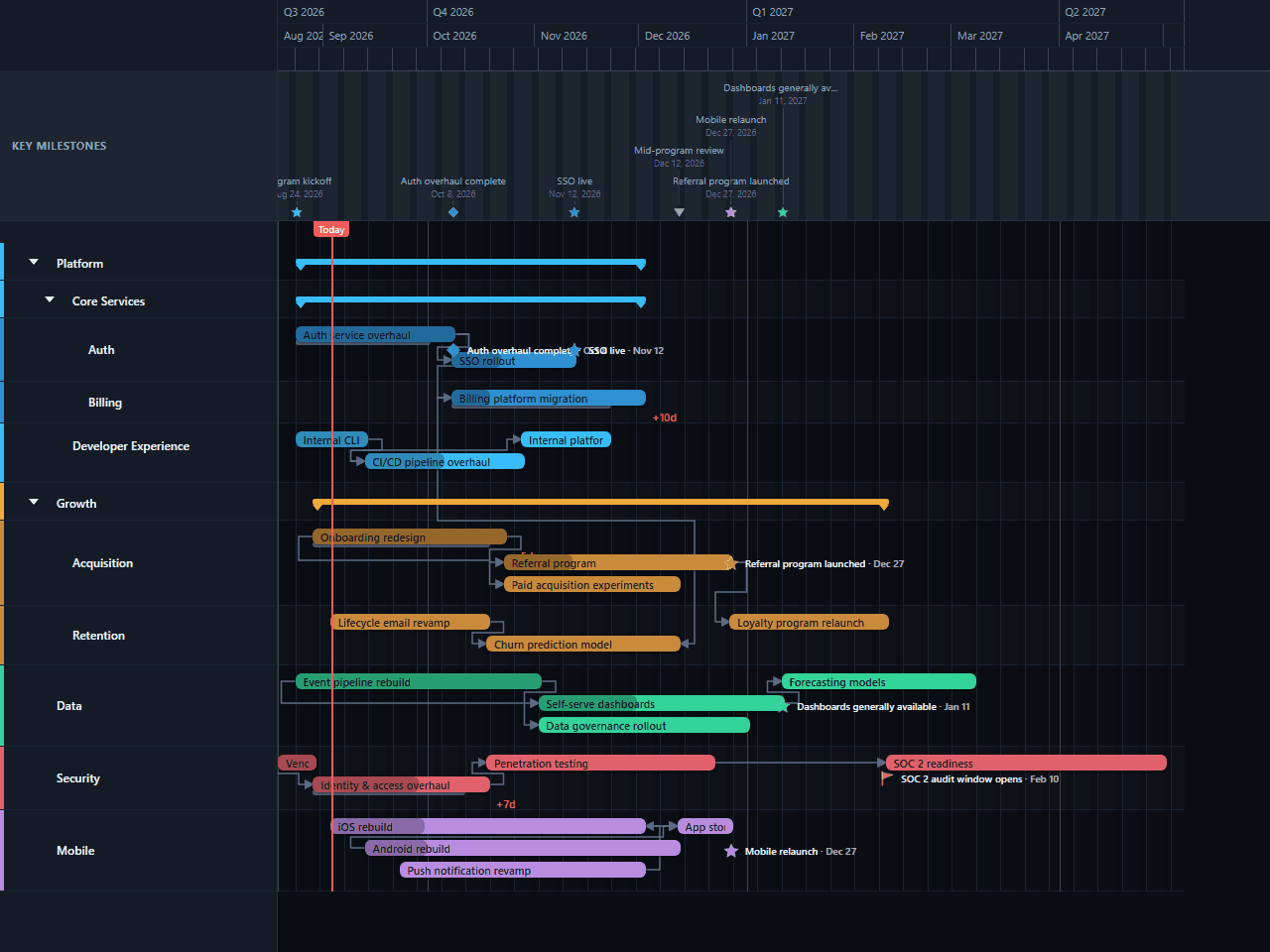
Task: Open the SSO rollout task bar
Action: [x=514, y=361]
